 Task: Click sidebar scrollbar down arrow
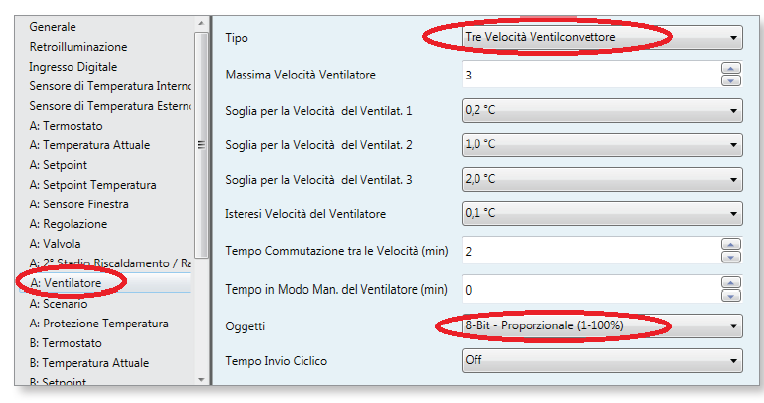[x=201, y=379]
